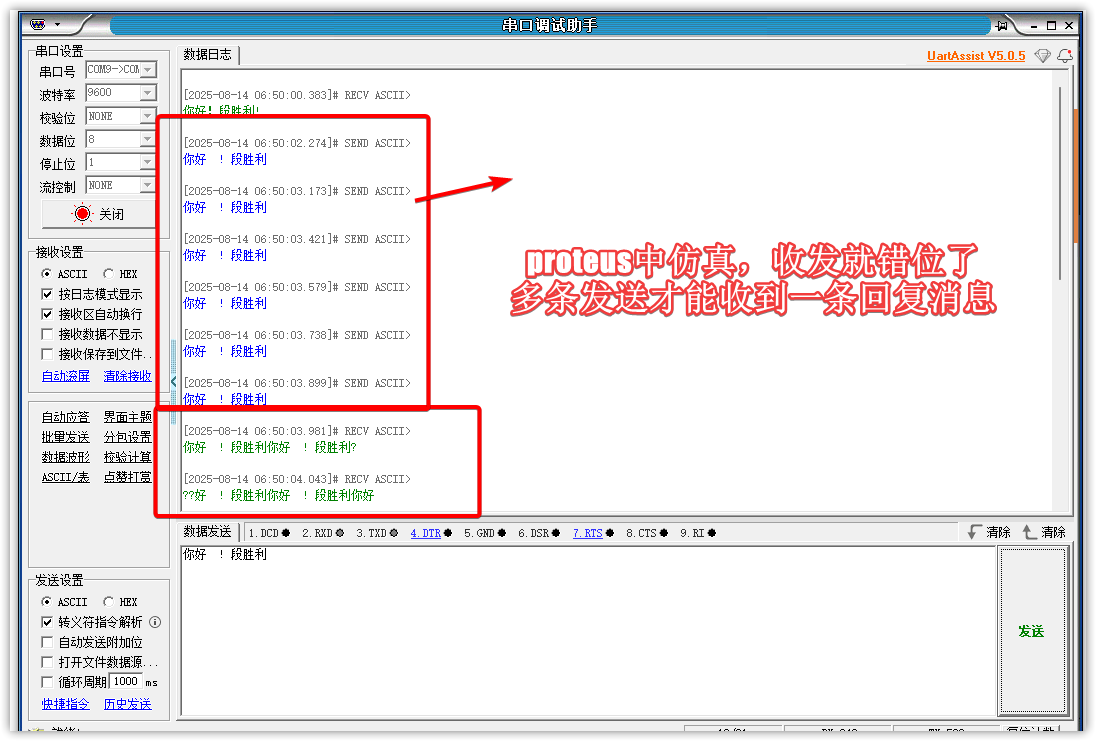Screen dimensions: 1096x741
Task: Toggle the 7.RTS signal indicator
Action: coord(593,533)
